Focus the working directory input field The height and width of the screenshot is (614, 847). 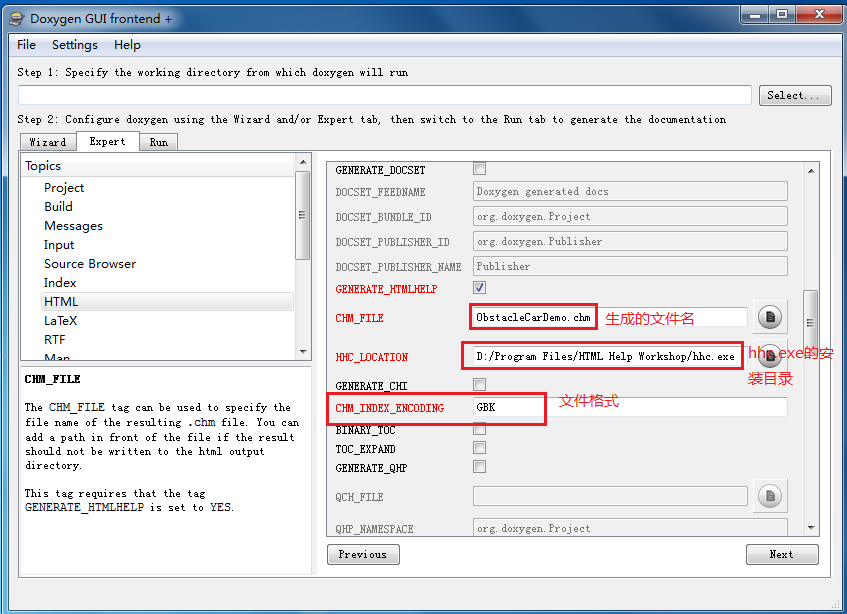click(385, 95)
